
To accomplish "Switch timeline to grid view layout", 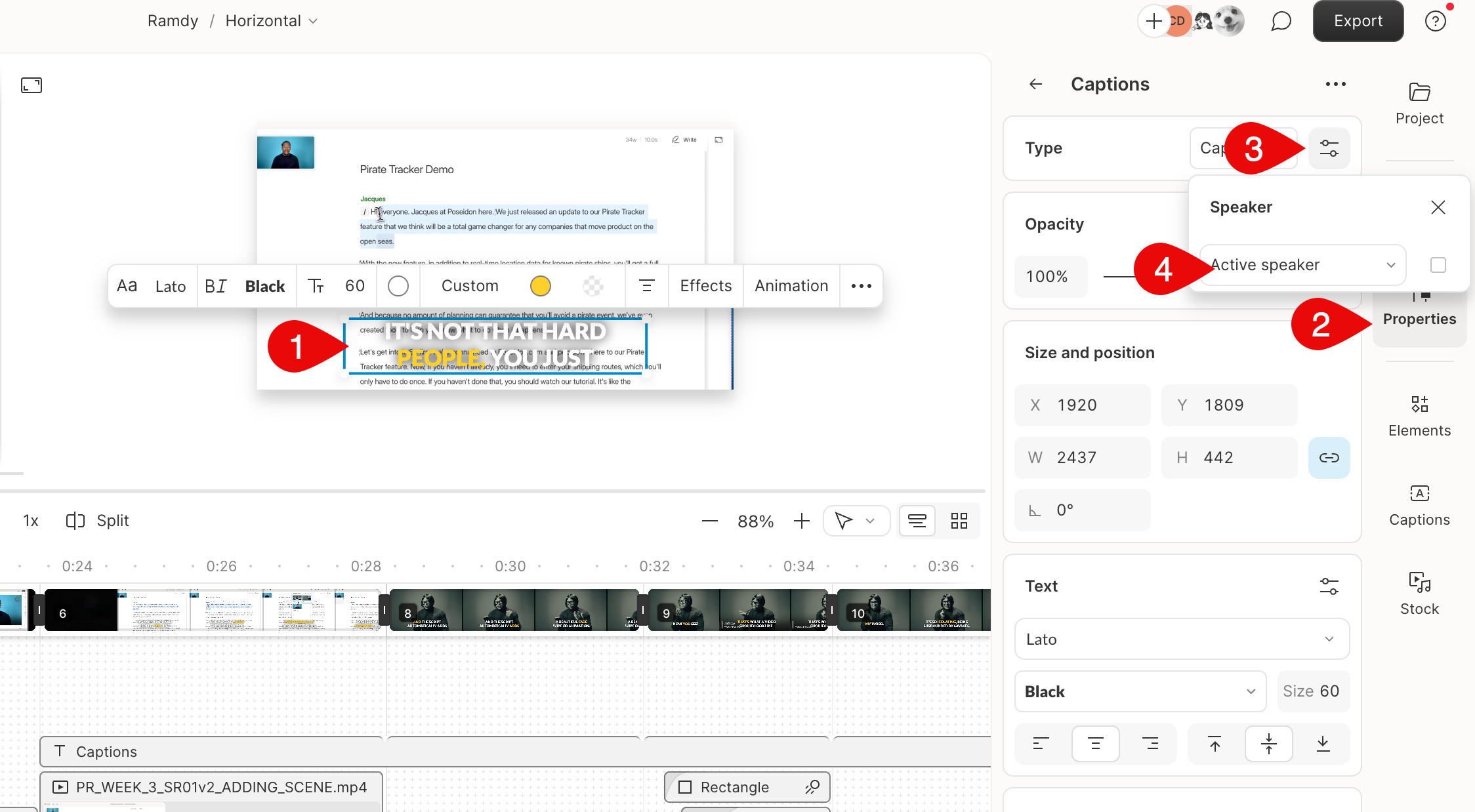I will 959,520.
